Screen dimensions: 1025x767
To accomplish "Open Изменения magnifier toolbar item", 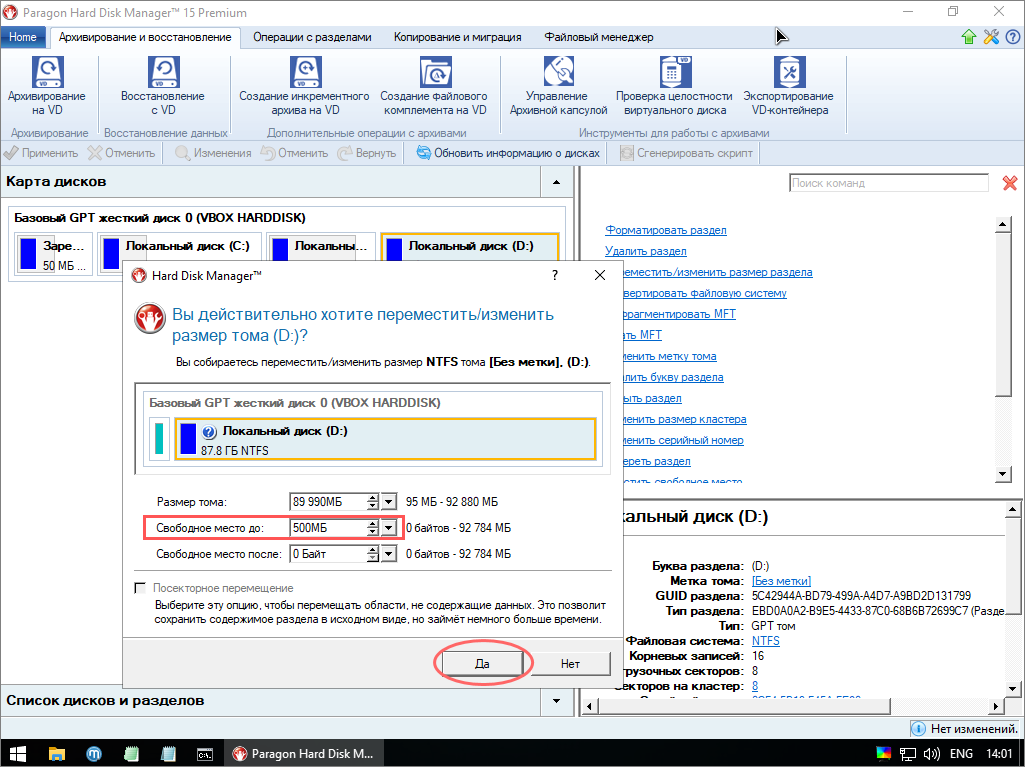I will click(x=213, y=153).
